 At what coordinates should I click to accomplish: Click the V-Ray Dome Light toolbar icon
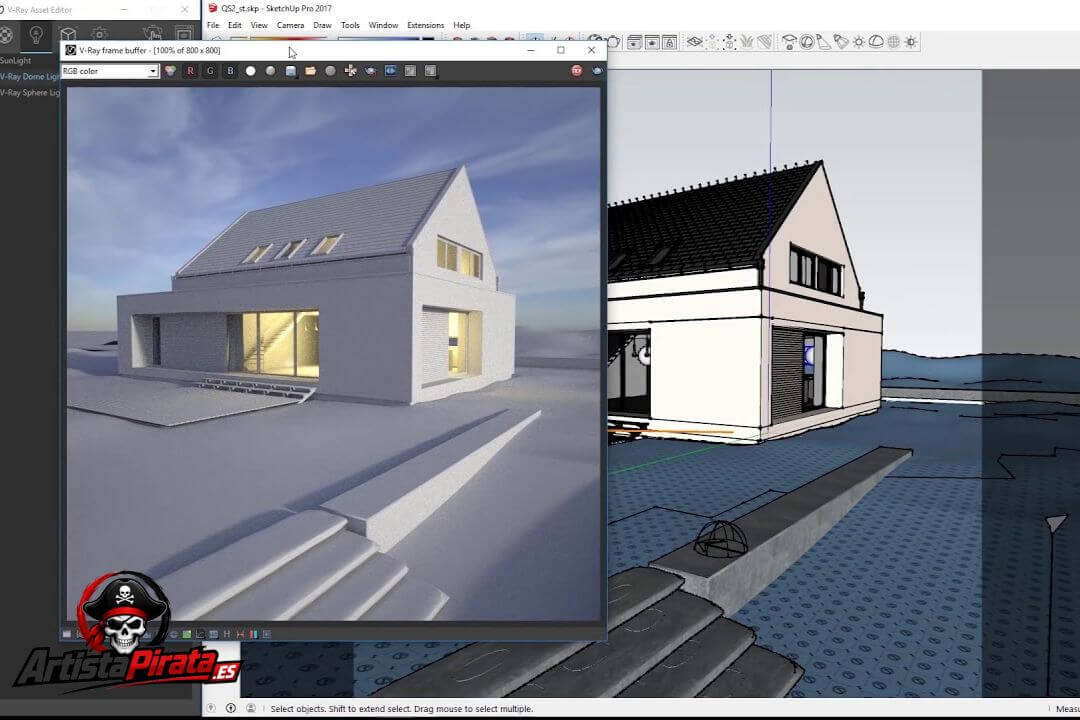[x=876, y=42]
